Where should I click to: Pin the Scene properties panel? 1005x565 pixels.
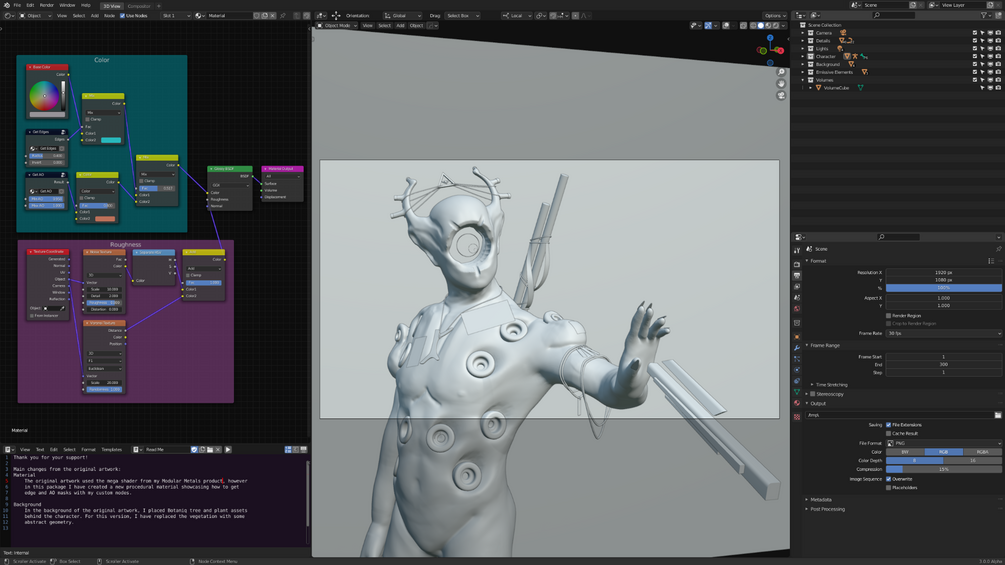(998, 249)
